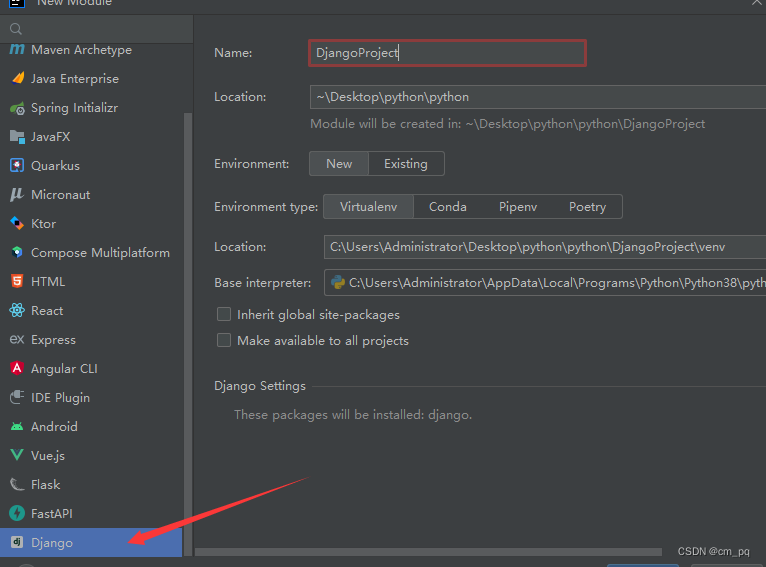Click the generator list vertical scrollbar
766x567 pixels.
tap(188, 334)
